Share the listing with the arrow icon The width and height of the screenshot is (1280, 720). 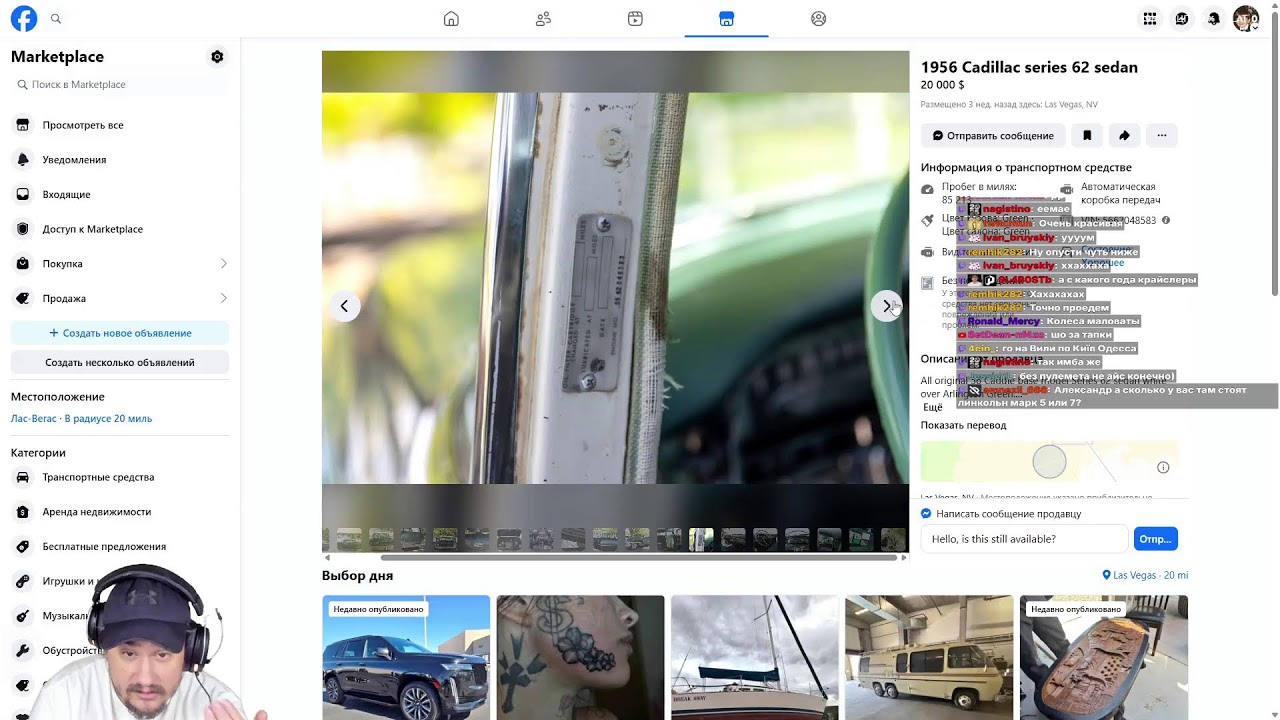tap(1124, 135)
